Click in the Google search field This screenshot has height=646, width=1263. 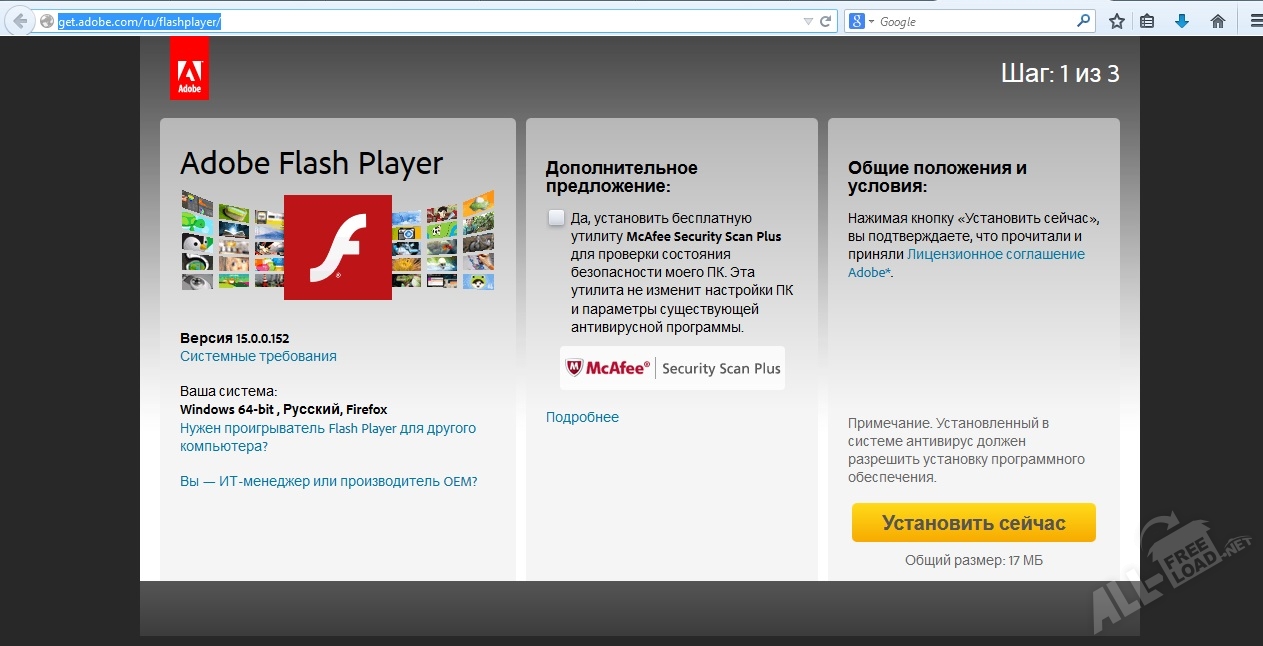tap(975, 21)
